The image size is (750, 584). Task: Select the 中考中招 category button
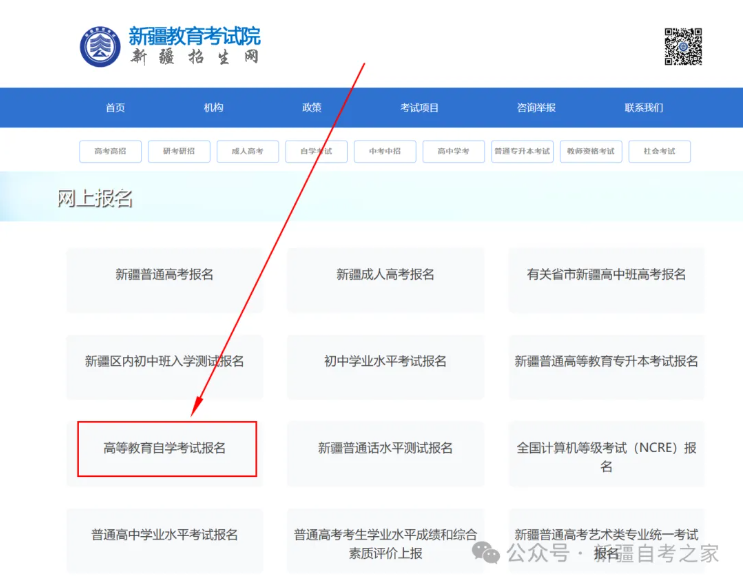[385, 151]
